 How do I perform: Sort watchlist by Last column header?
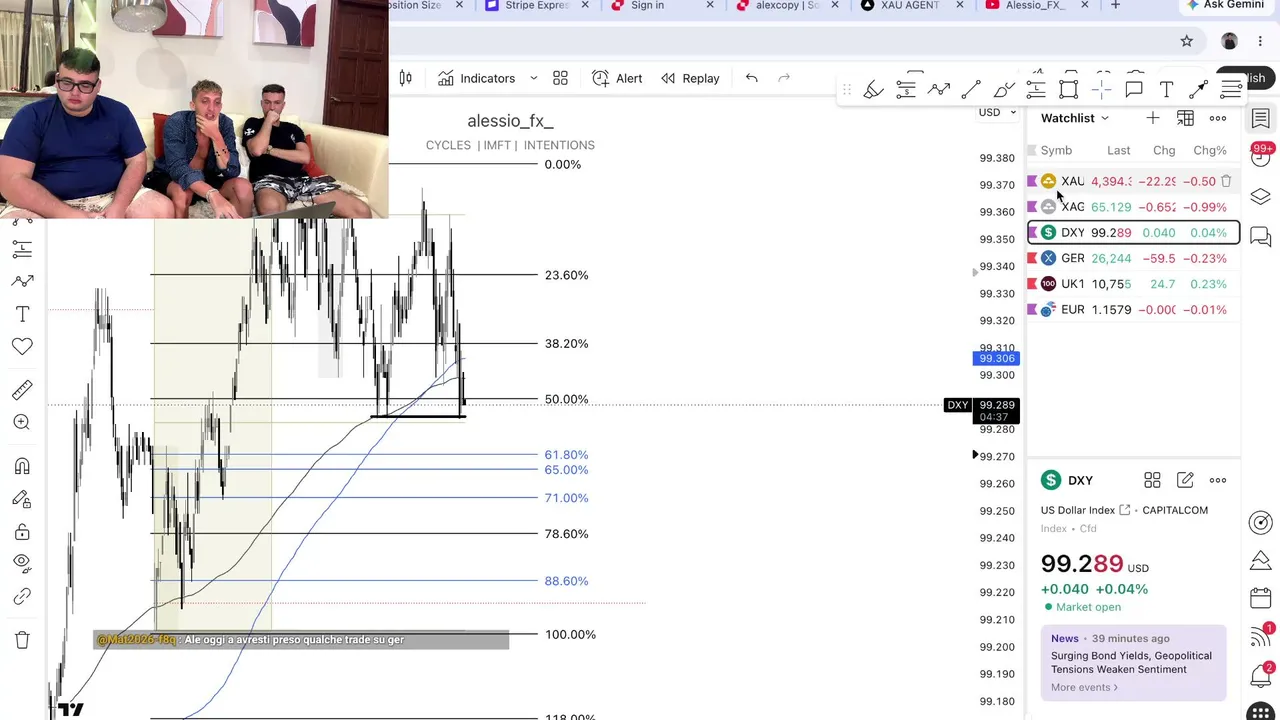[x=1118, y=150]
